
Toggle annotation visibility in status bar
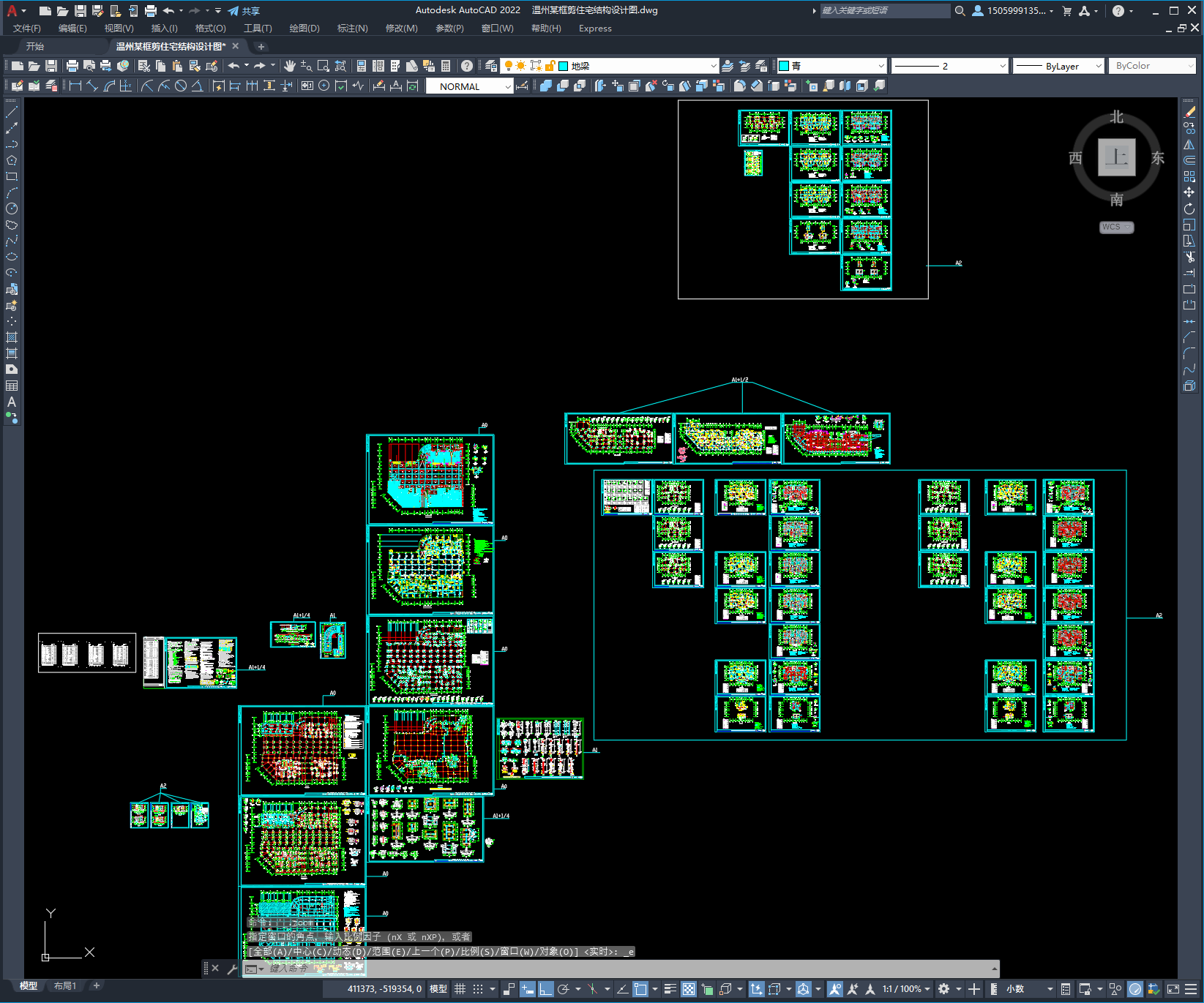(x=835, y=989)
